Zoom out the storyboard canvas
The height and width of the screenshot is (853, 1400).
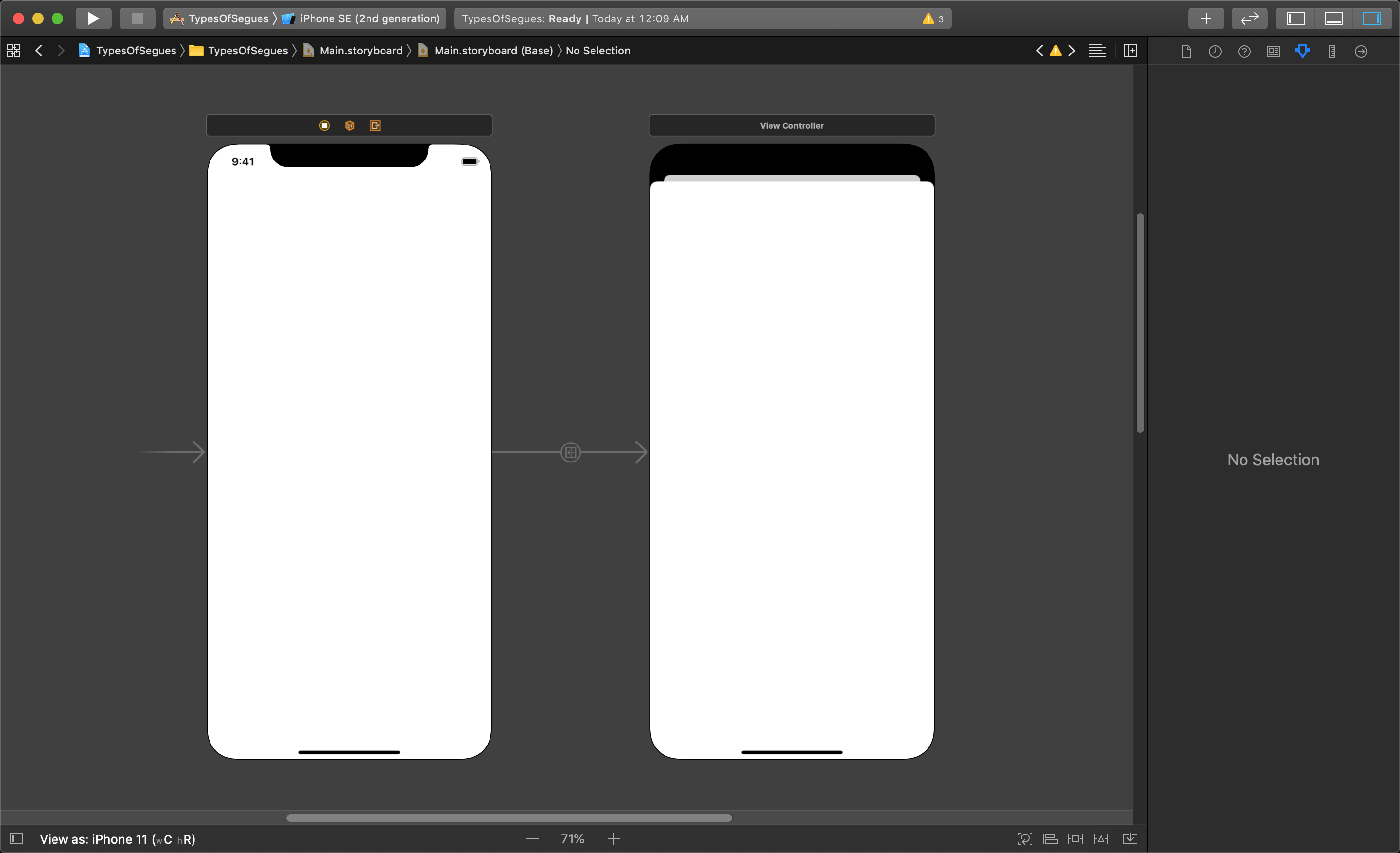[532, 839]
